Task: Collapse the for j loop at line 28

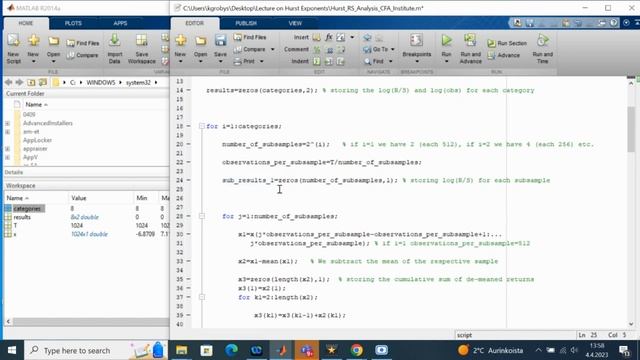Action: click(x=202, y=216)
